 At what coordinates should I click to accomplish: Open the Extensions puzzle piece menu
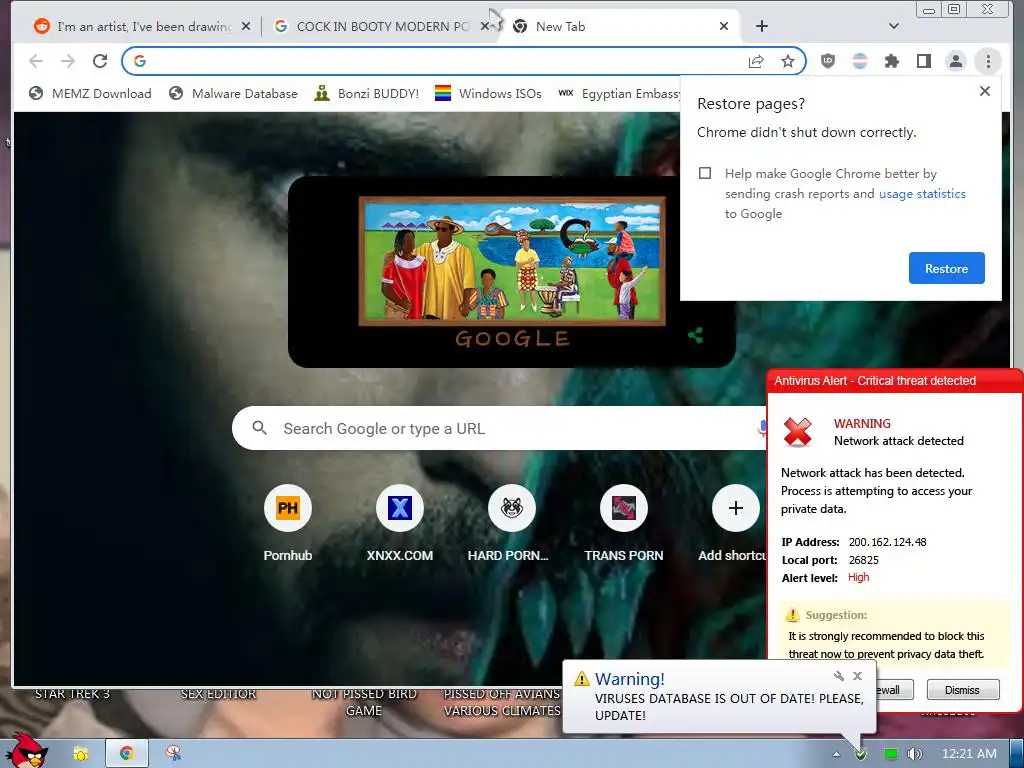892,61
